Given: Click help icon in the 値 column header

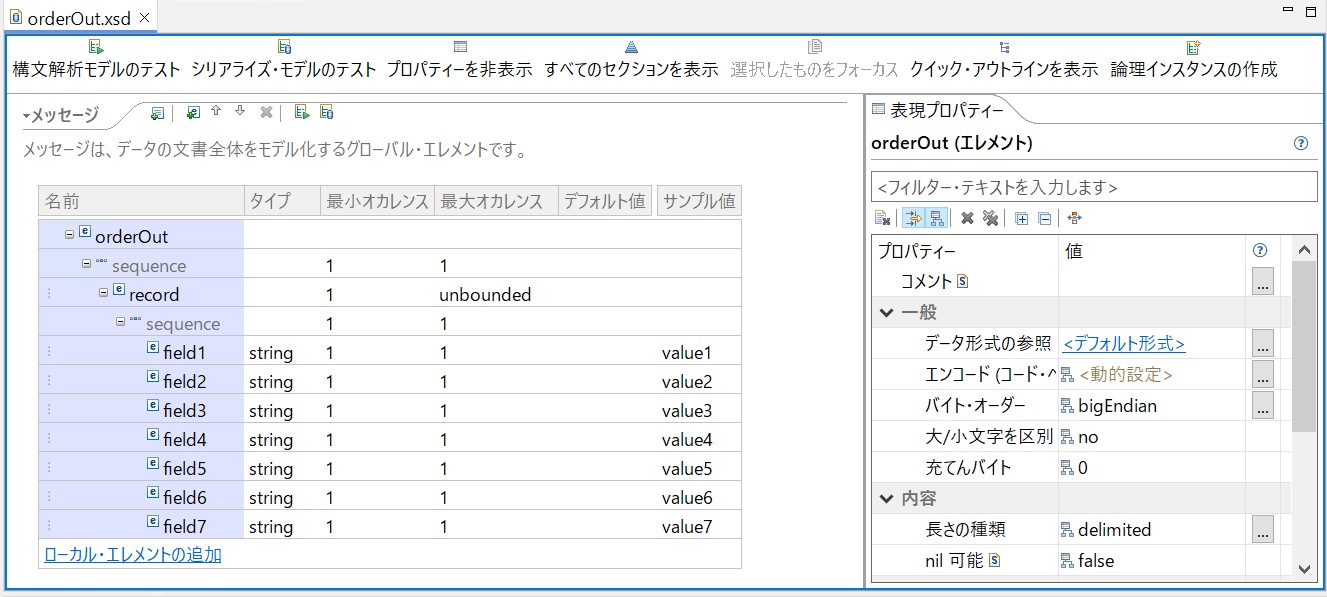Looking at the screenshot, I should tap(1260, 251).
